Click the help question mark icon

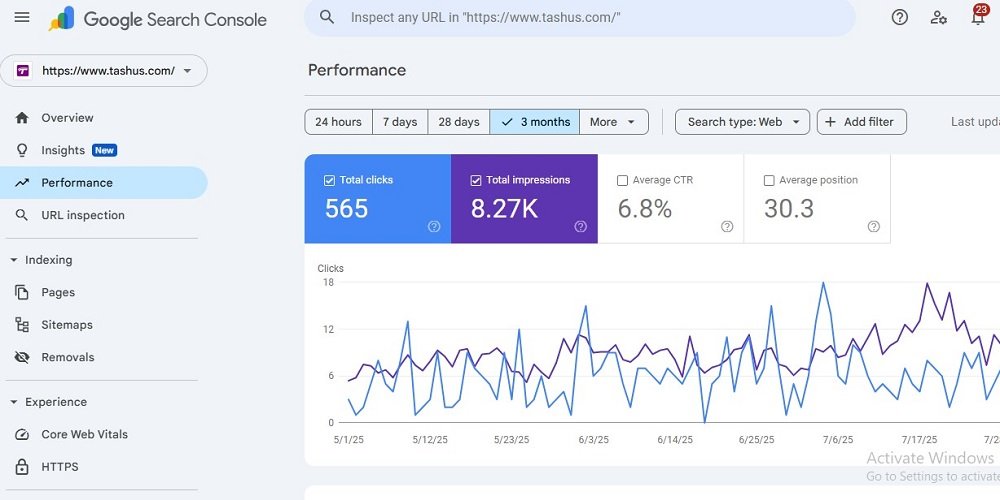click(x=899, y=18)
